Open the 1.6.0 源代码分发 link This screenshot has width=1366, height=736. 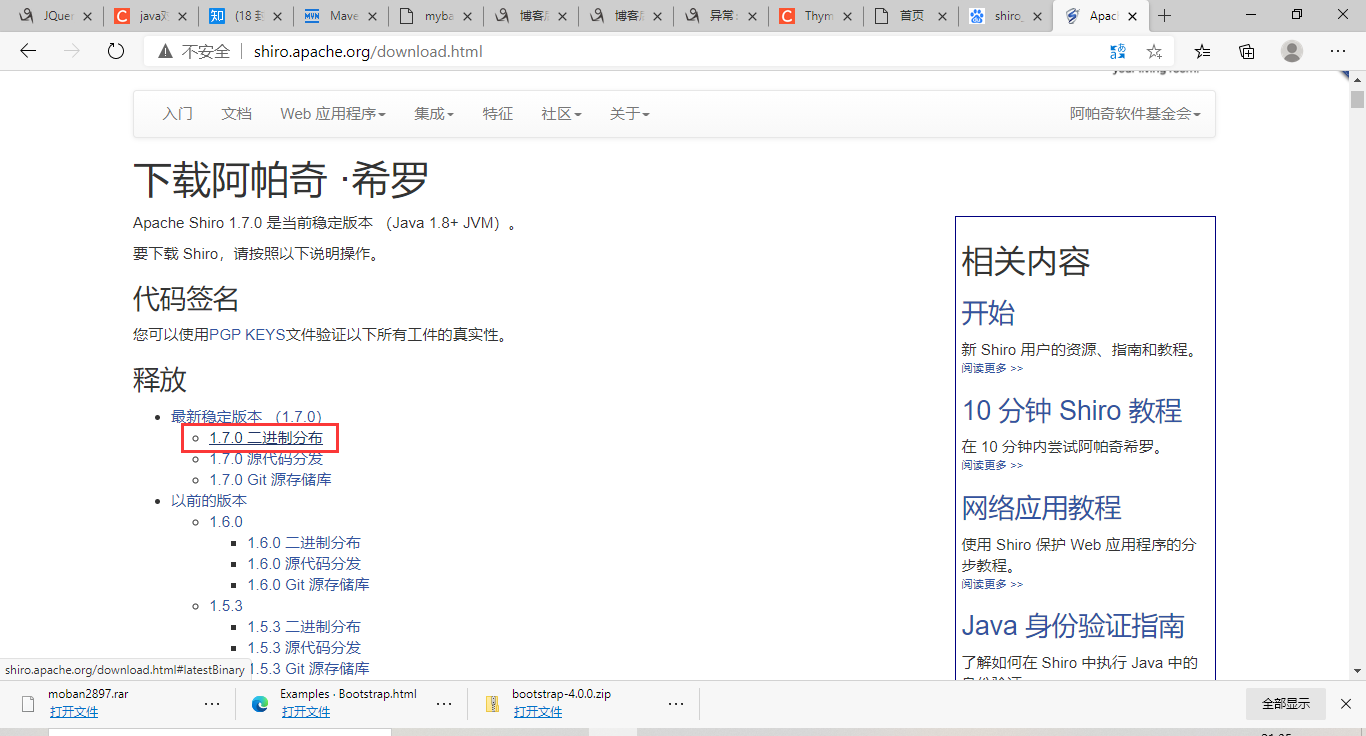(304, 564)
